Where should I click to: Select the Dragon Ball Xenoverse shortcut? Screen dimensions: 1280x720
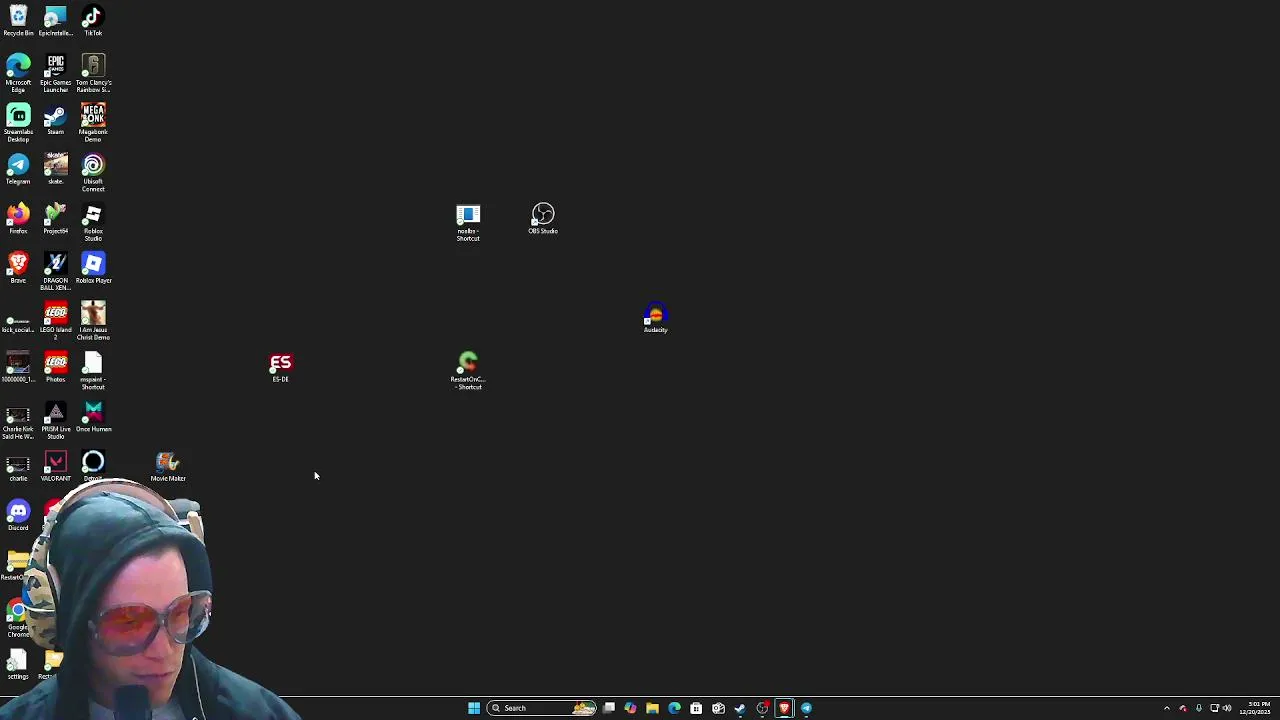point(55,272)
